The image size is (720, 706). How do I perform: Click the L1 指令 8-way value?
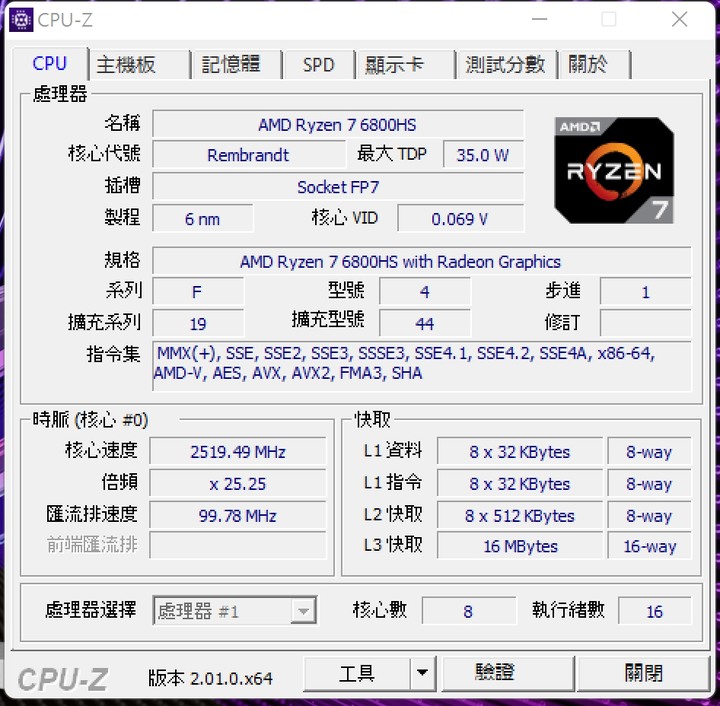649,483
